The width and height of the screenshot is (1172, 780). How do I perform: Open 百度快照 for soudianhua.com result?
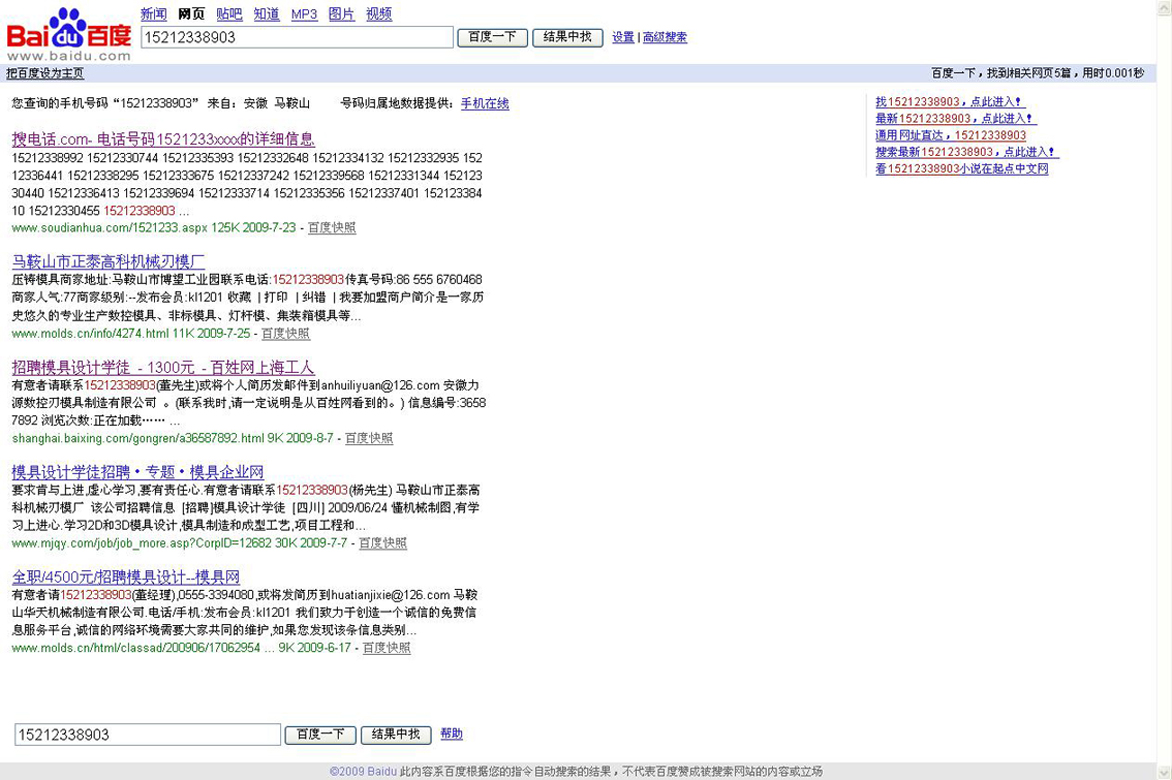click(332, 228)
